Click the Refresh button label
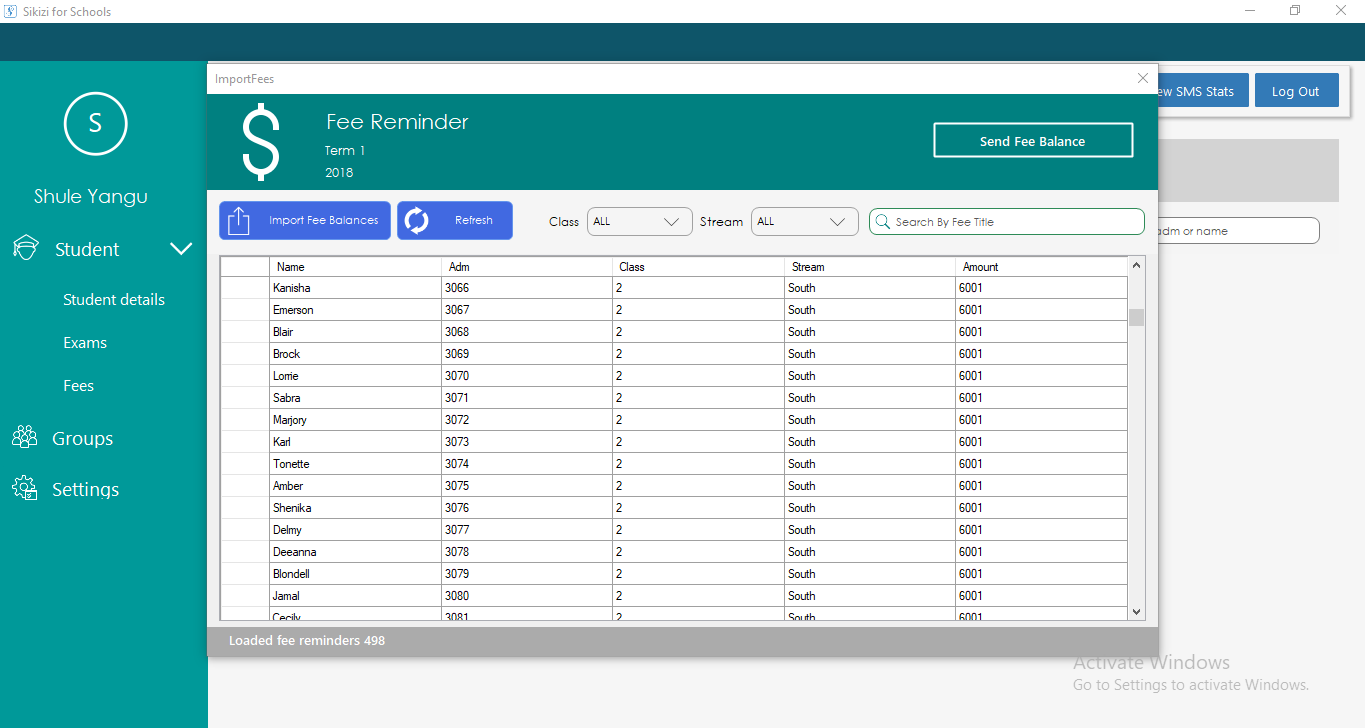This screenshot has width=1365, height=728. (x=474, y=221)
